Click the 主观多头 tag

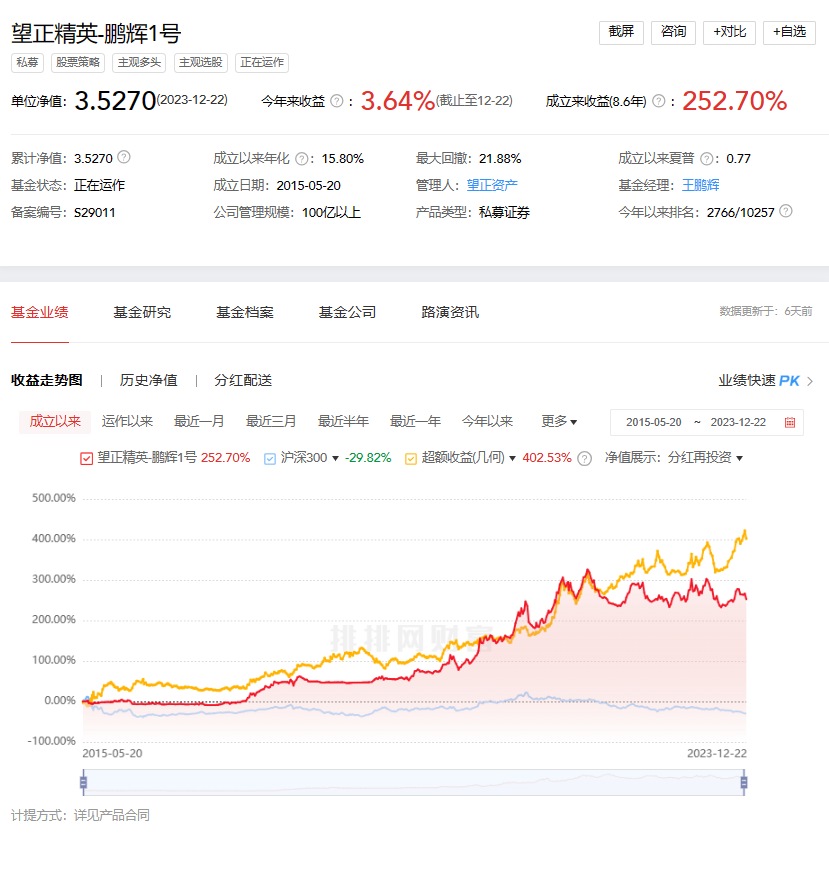139,63
